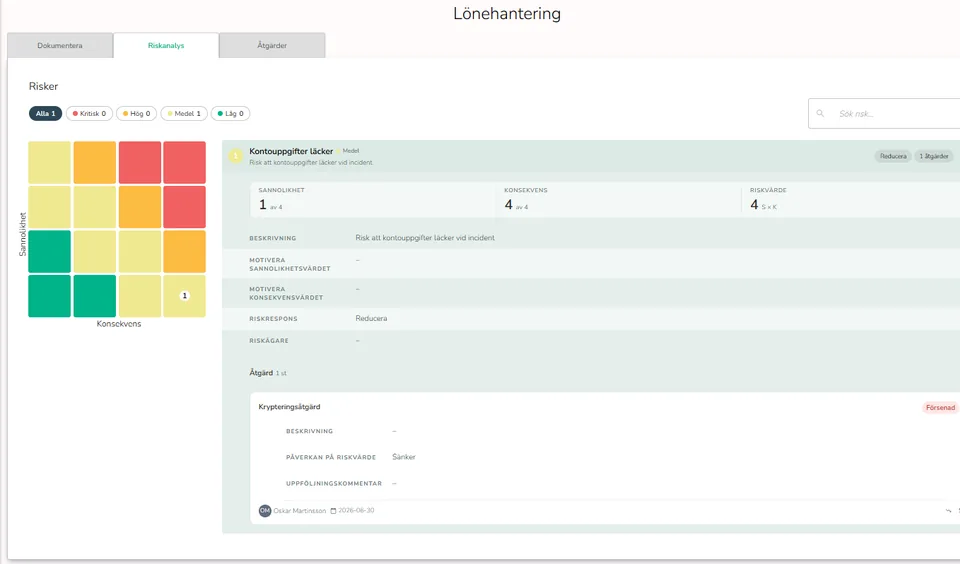Click the matrix cell marked 1

[184, 296]
